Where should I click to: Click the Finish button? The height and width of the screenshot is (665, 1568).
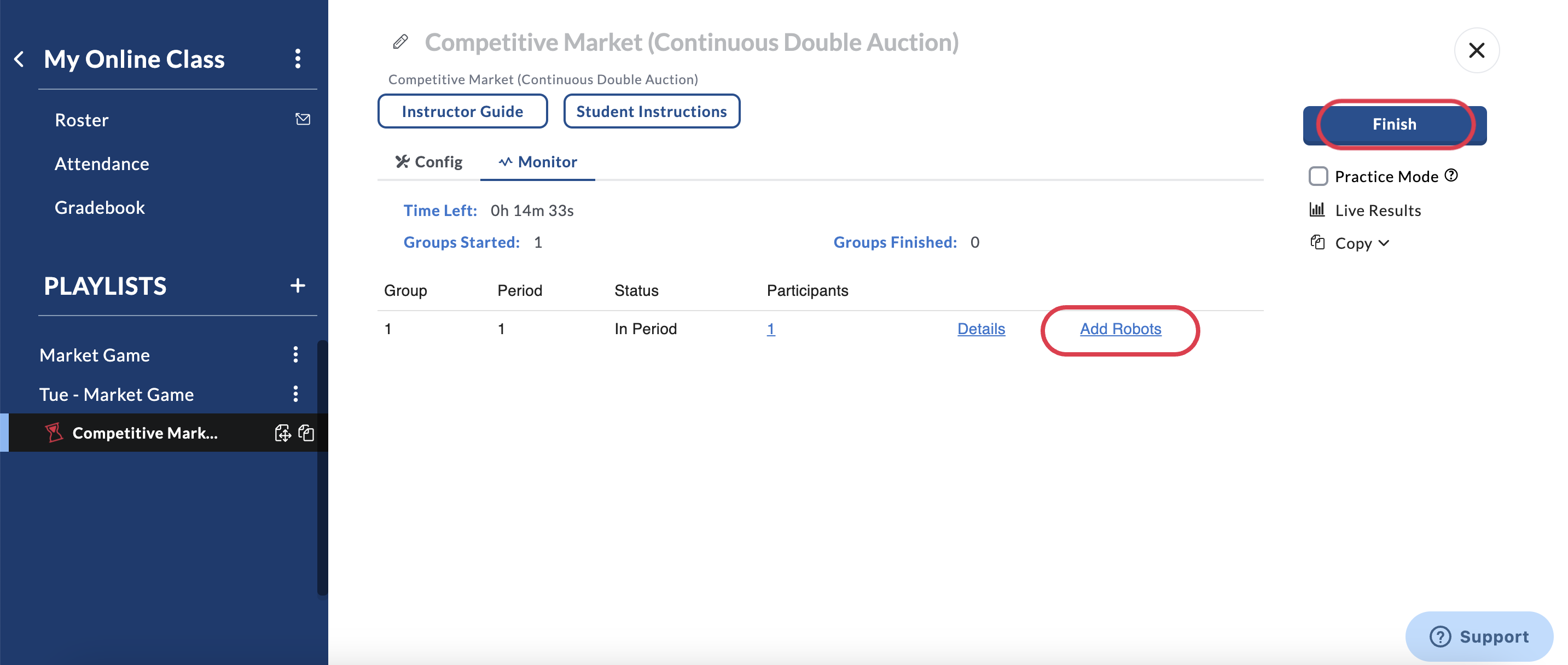coord(1394,125)
